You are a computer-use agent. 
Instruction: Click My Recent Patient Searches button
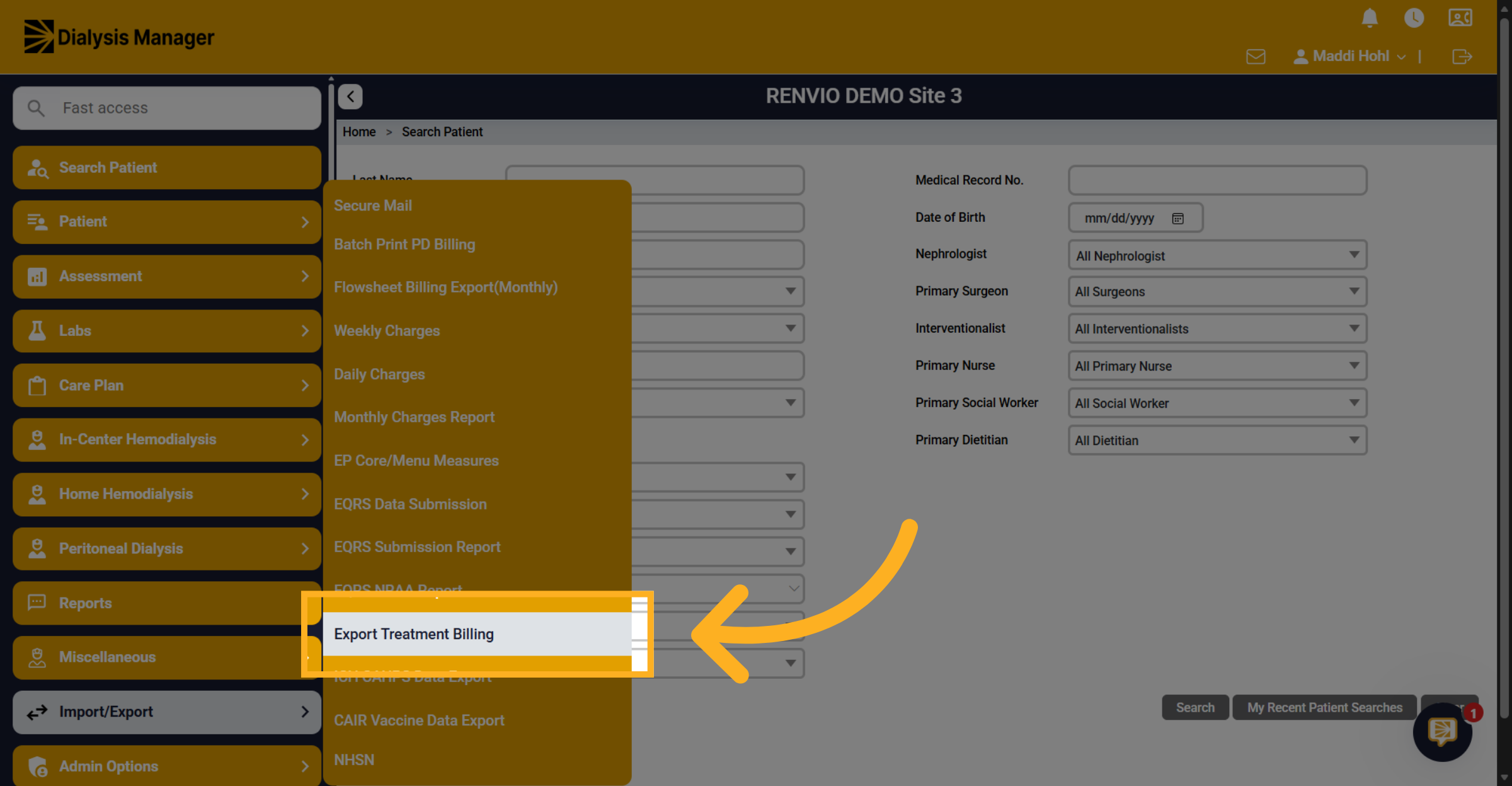(x=1324, y=707)
